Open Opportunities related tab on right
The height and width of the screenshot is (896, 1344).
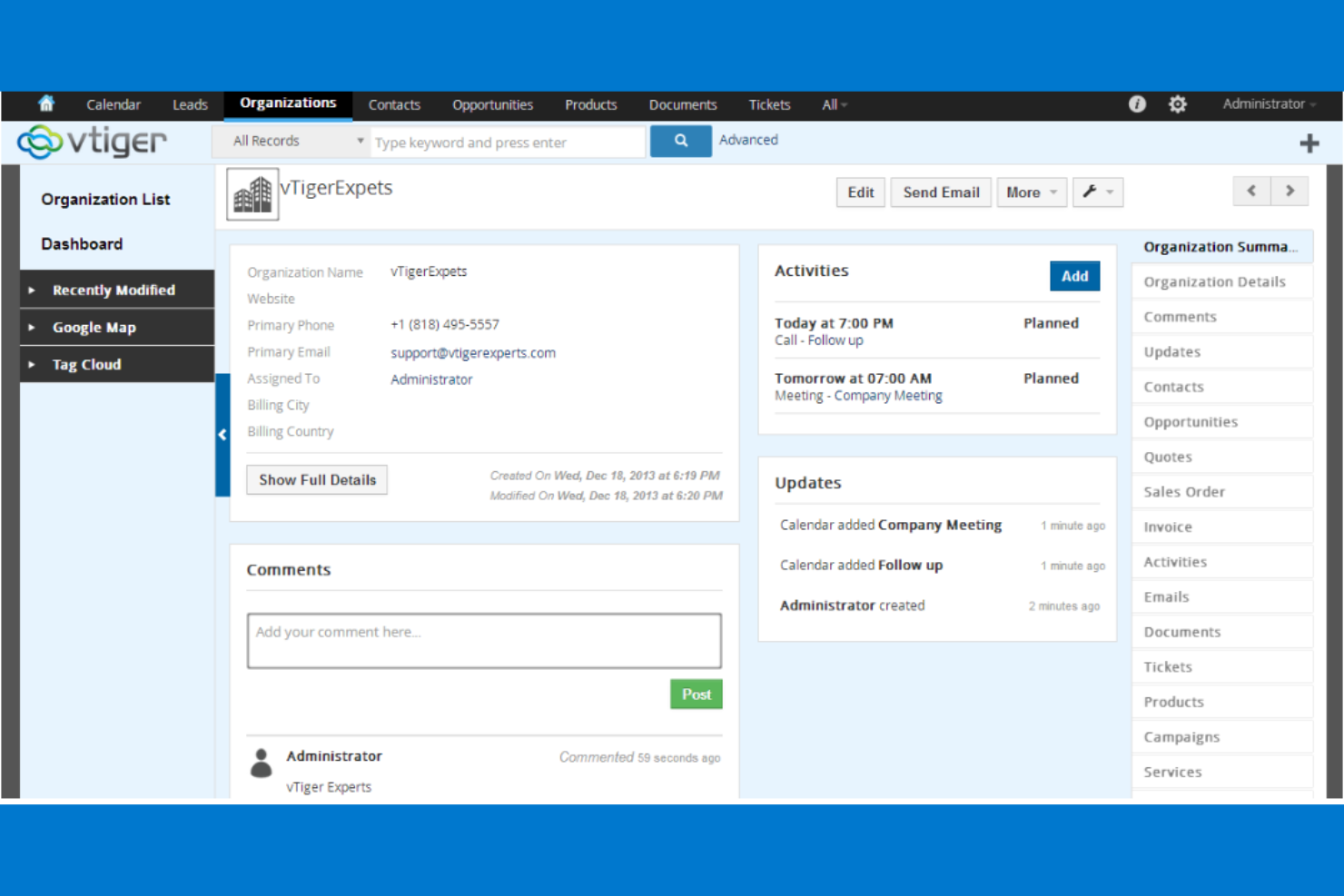point(1222,421)
